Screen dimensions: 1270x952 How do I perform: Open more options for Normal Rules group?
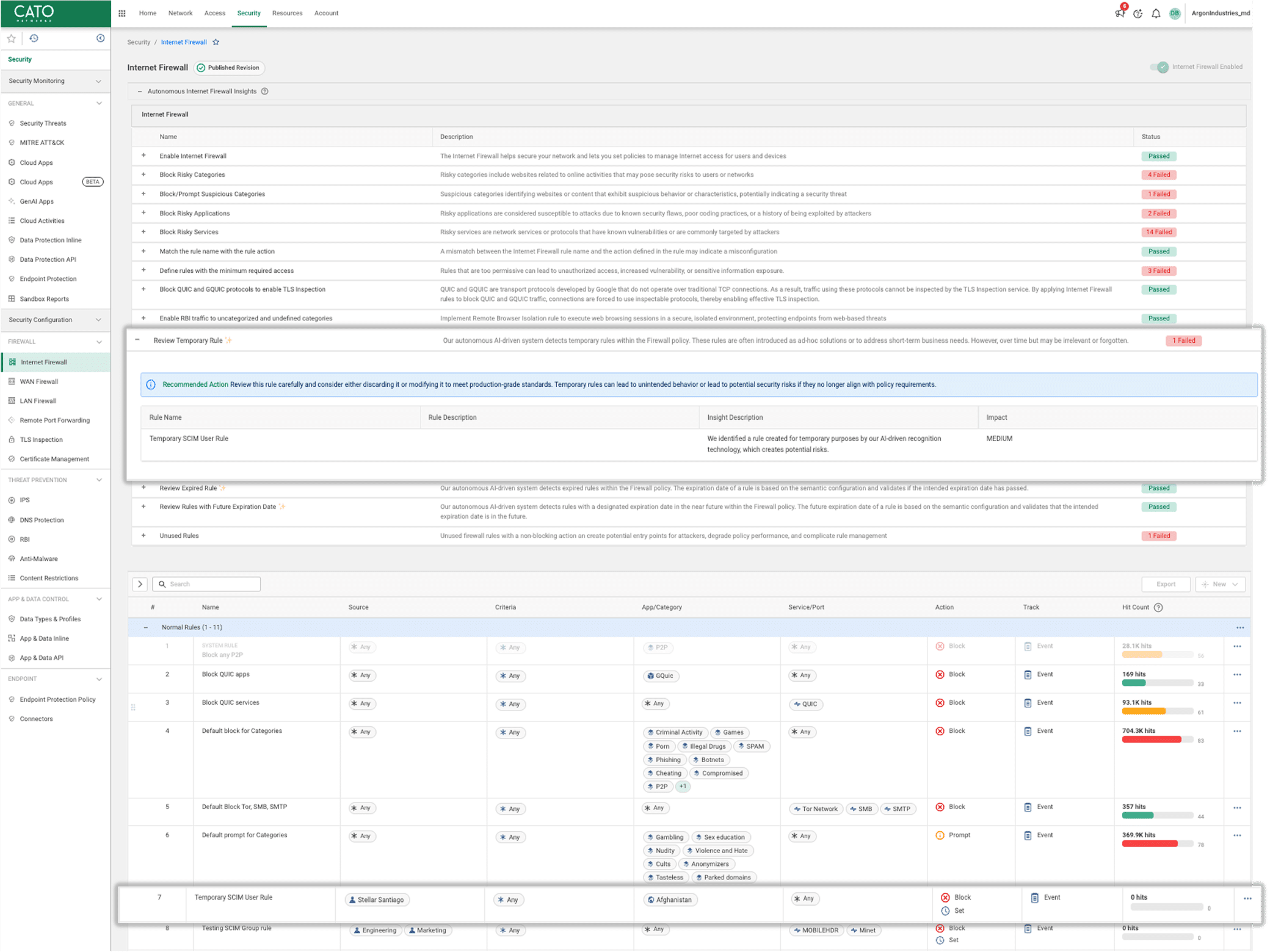(1240, 627)
